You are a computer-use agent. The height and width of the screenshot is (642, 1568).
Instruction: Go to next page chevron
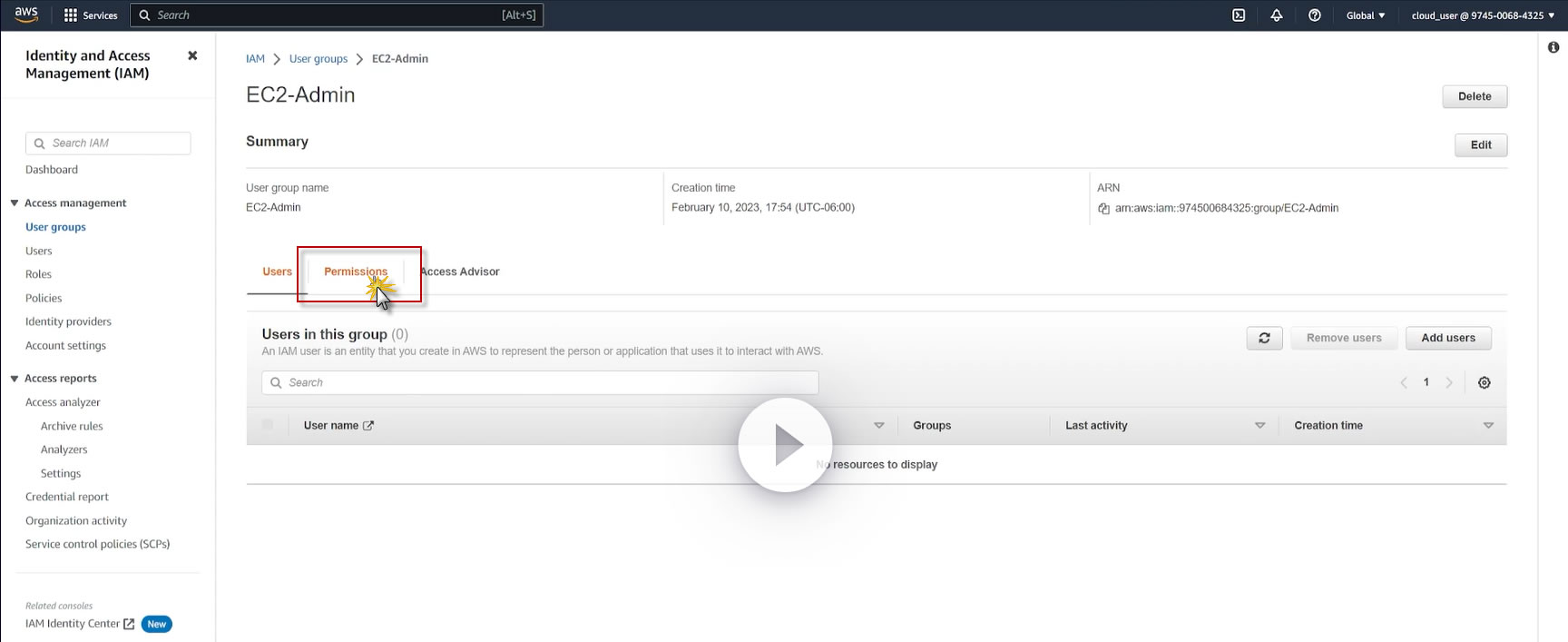tap(1449, 382)
